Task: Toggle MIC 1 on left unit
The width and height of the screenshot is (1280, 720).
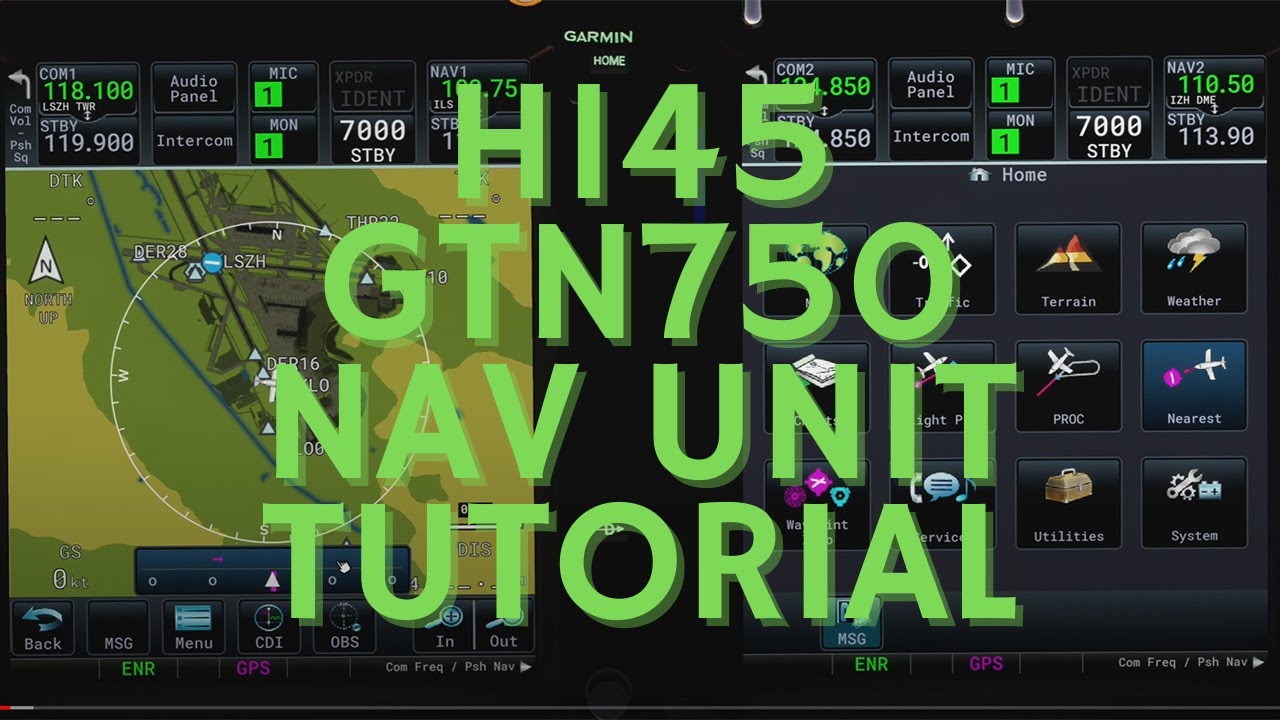Action: pyautogui.click(x=283, y=88)
